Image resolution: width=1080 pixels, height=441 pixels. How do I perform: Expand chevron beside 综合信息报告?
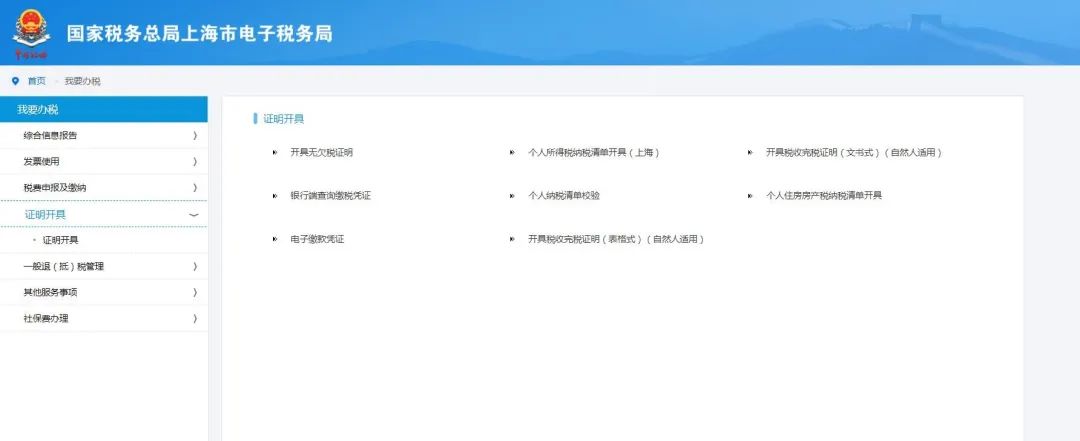coord(195,136)
